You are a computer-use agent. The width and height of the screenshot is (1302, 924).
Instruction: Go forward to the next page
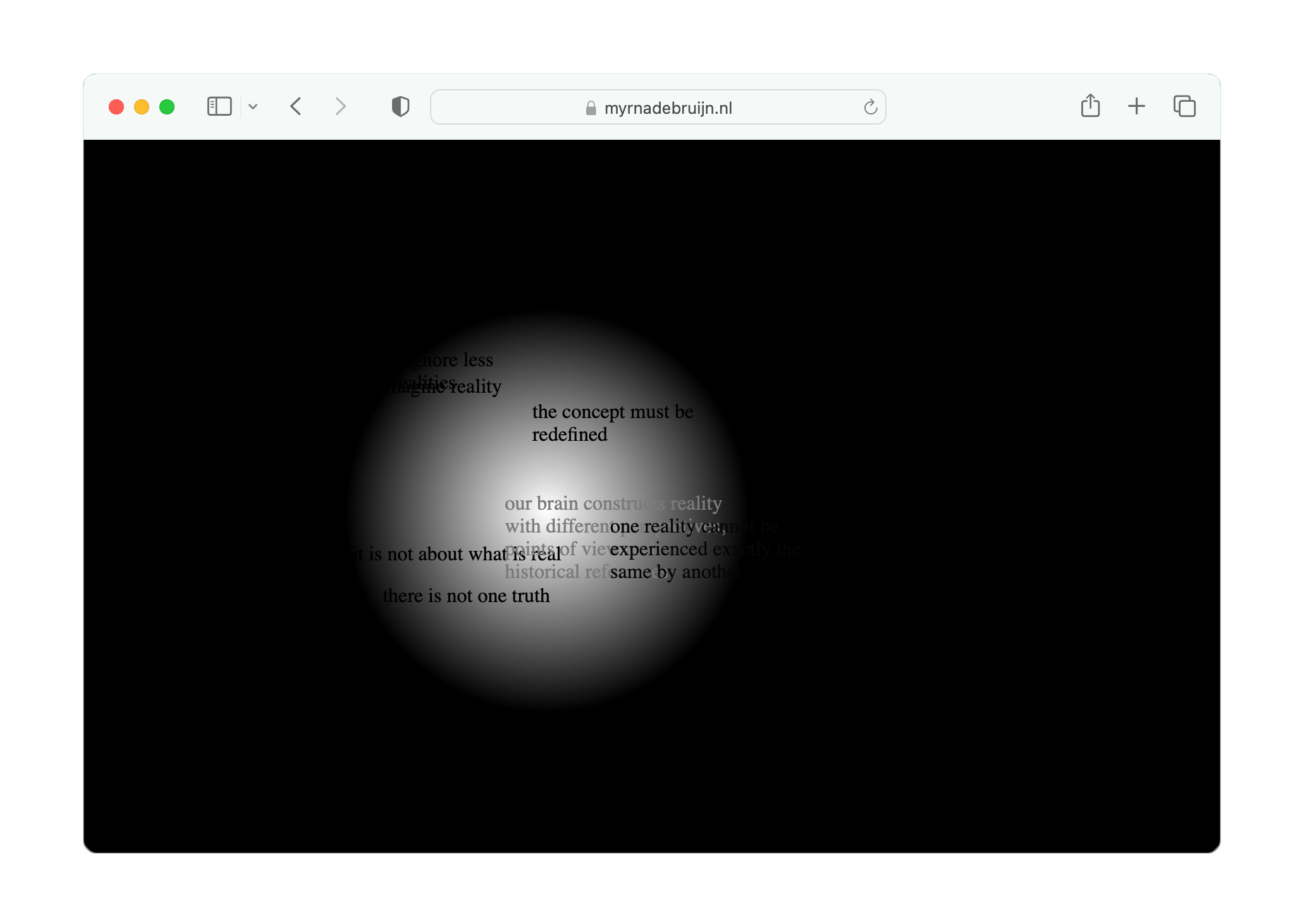[340, 106]
